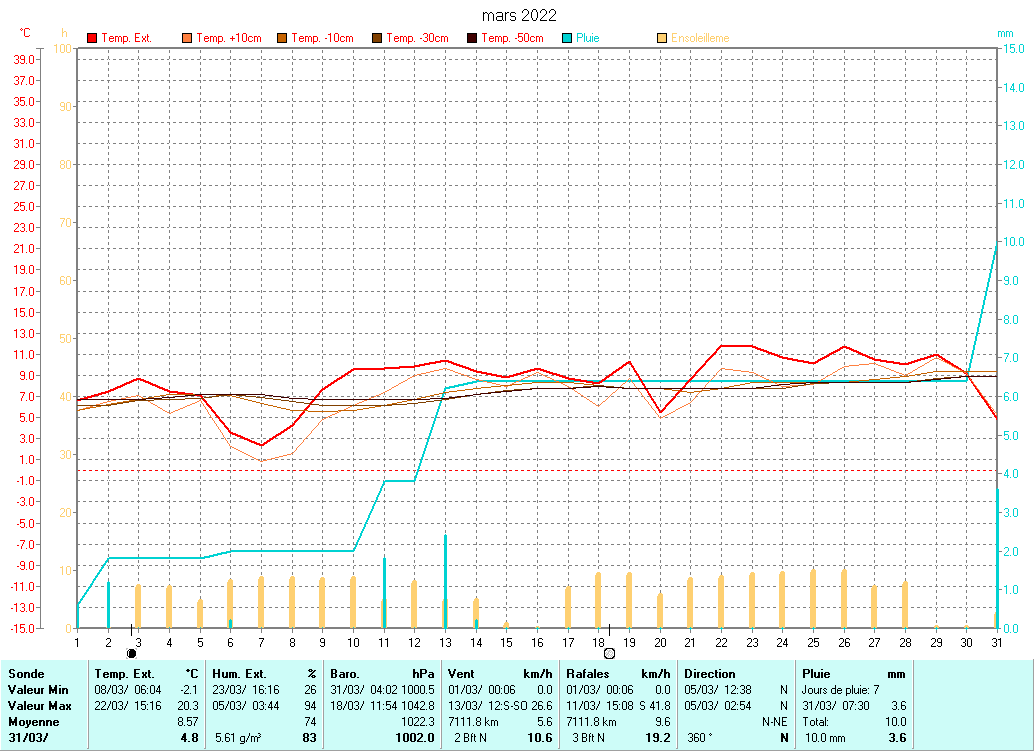Click the tall cyan rain bar at day 13
The height and width of the screenshot is (751, 1034).
pos(445,580)
